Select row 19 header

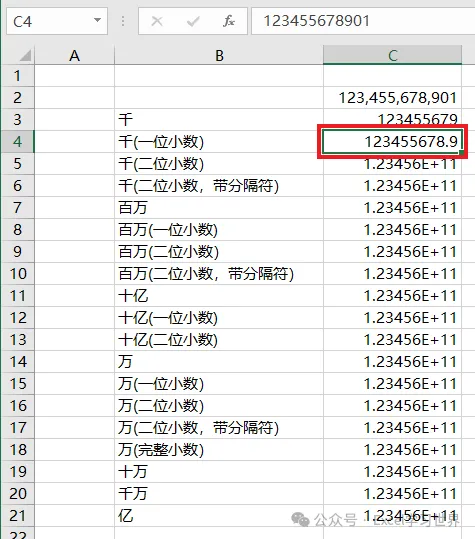[x=18, y=472]
